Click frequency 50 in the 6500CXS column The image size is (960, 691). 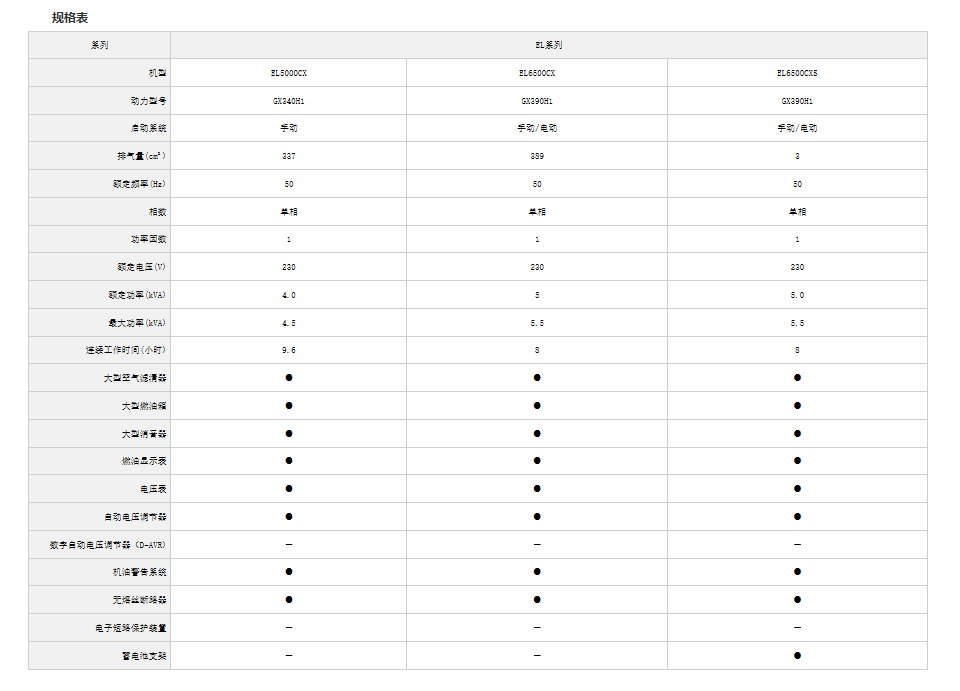[x=797, y=184]
